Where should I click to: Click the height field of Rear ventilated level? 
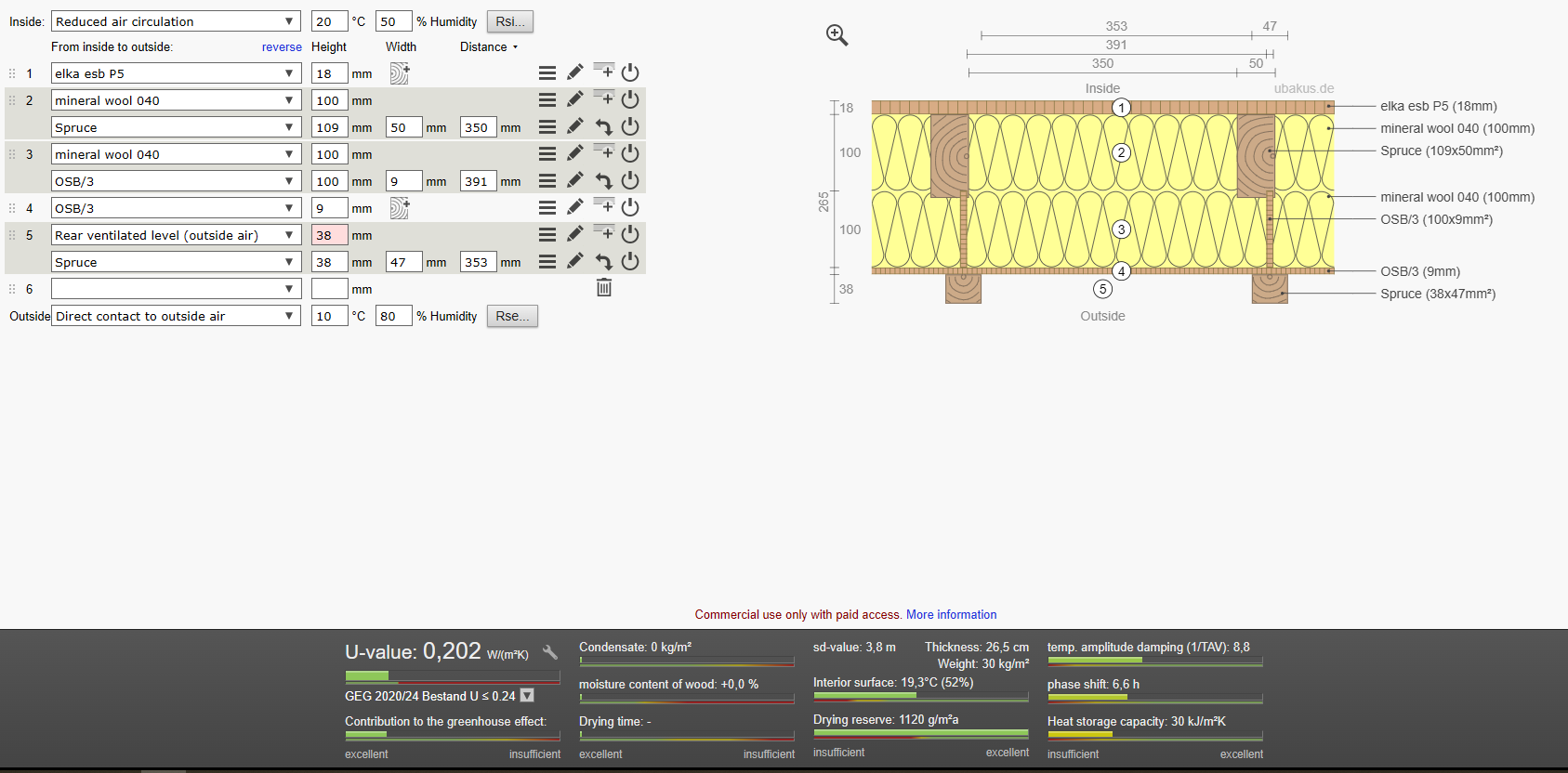pos(329,235)
